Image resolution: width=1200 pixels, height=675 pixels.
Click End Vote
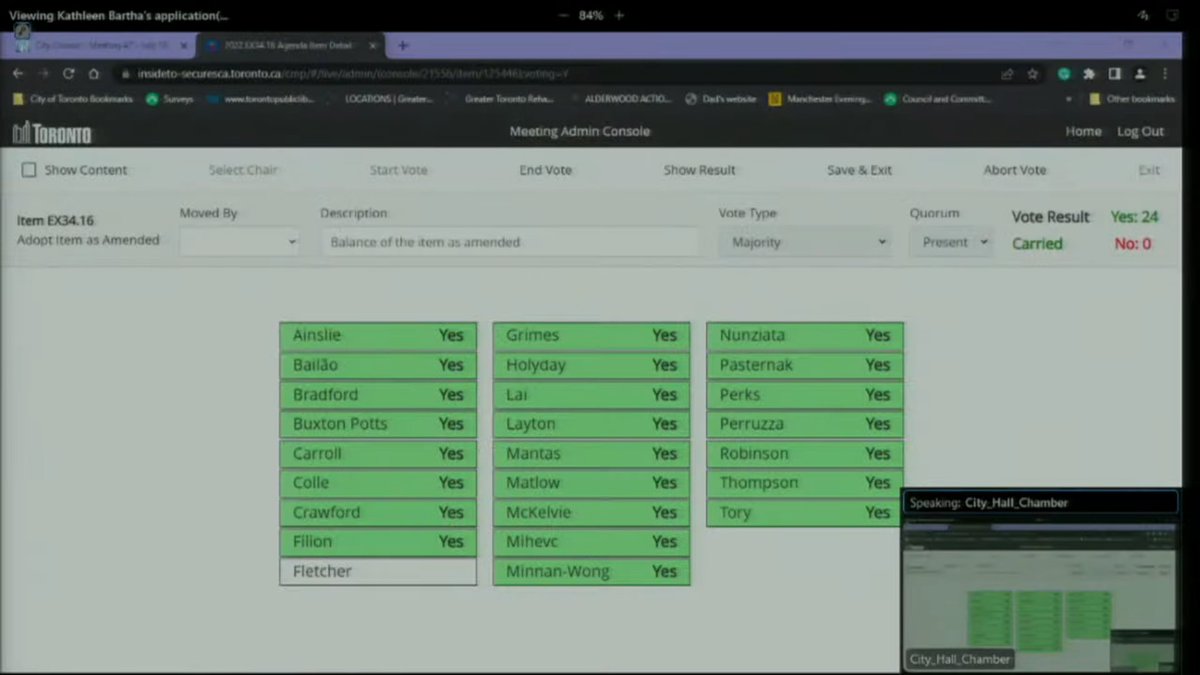[x=545, y=170]
